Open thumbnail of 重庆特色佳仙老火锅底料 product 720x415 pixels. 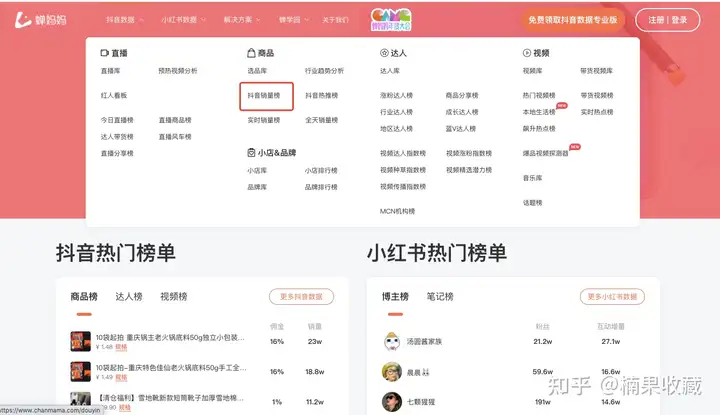coord(80,371)
